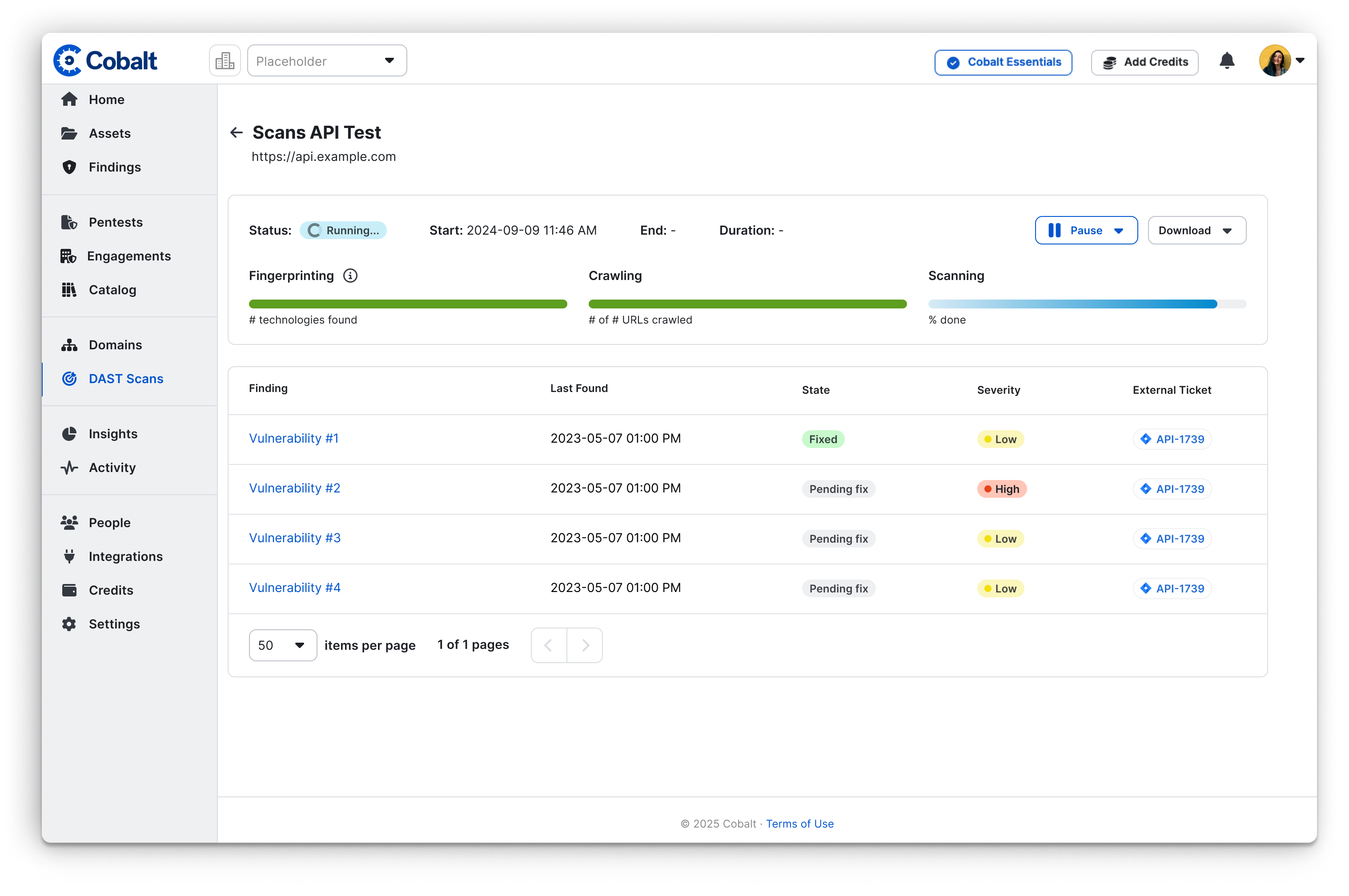The image size is (1349, 896).
Task: Expand the Pause button dropdown arrow
Action: tap(1119, 231)
